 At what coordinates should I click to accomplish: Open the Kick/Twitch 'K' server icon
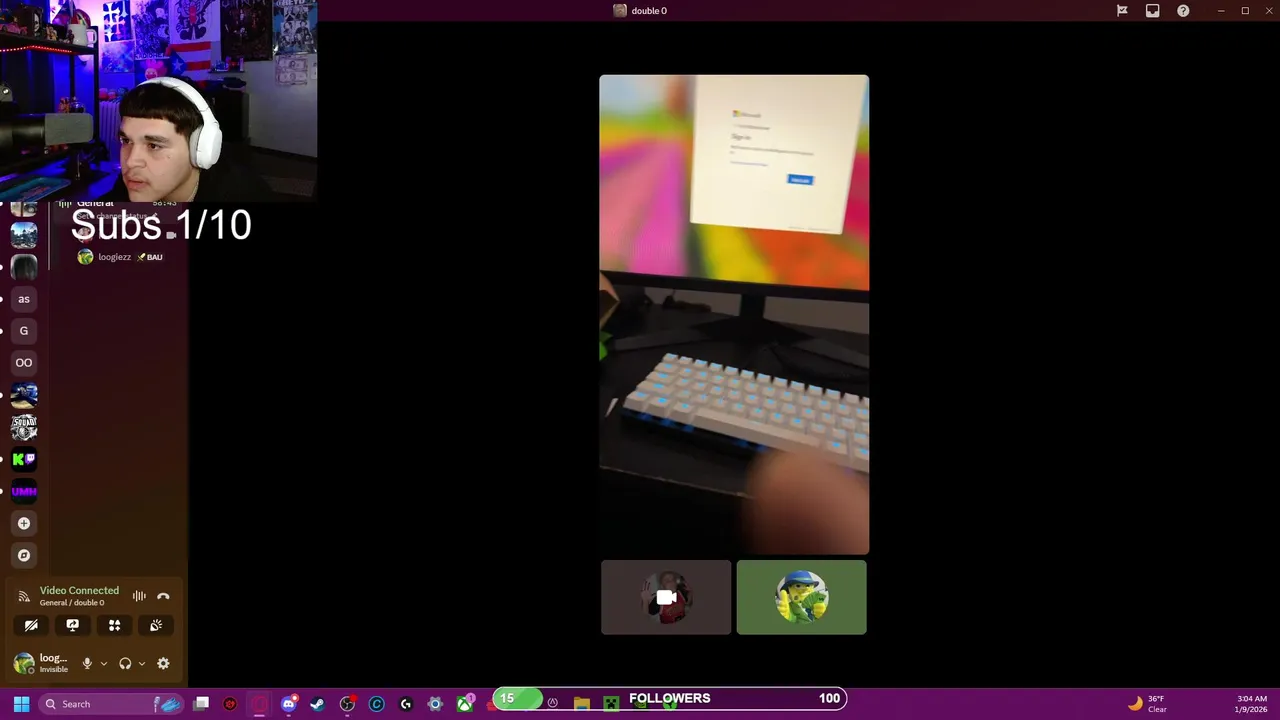24,459
